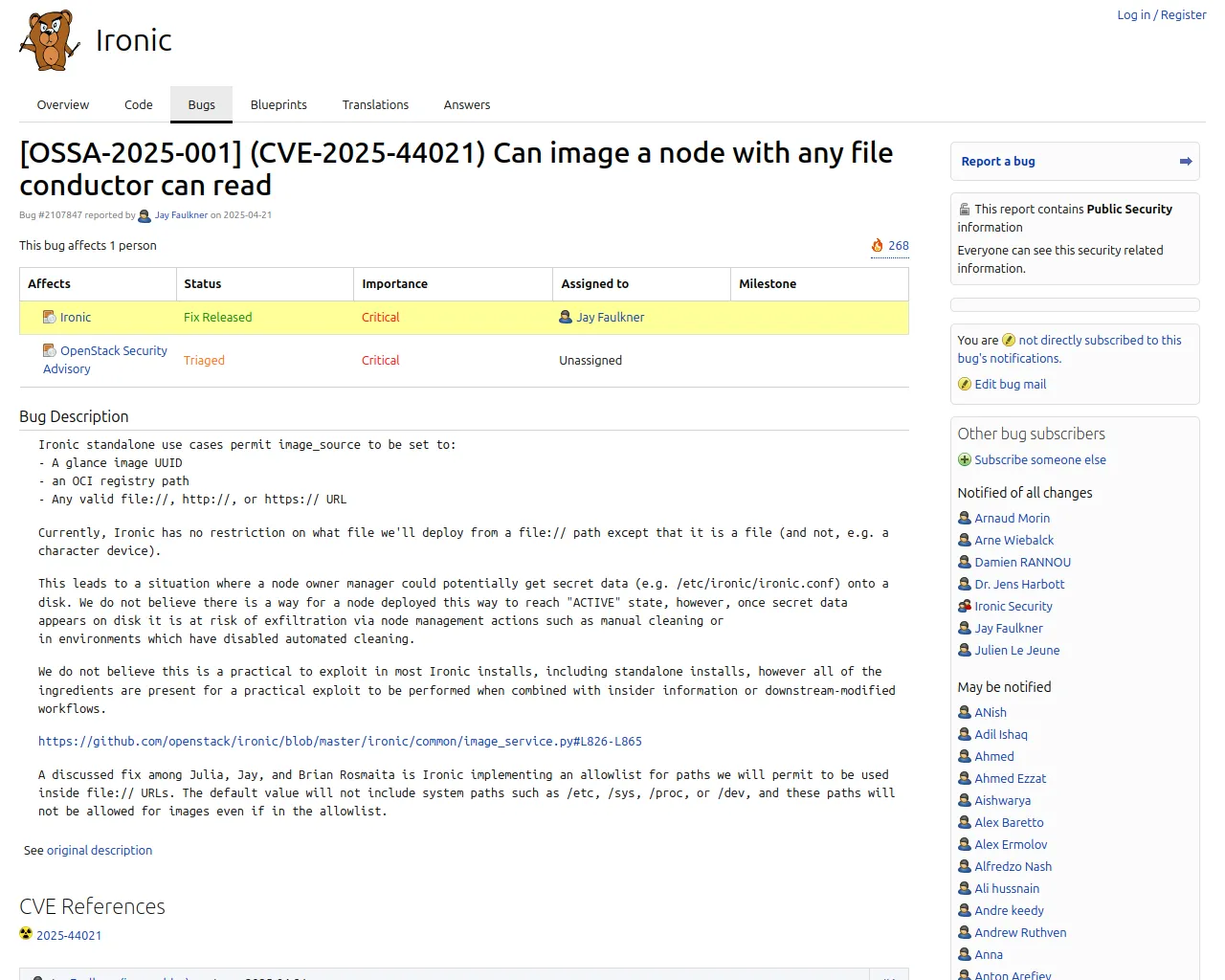Click the Report a bug link

click(x=998, y=162)
